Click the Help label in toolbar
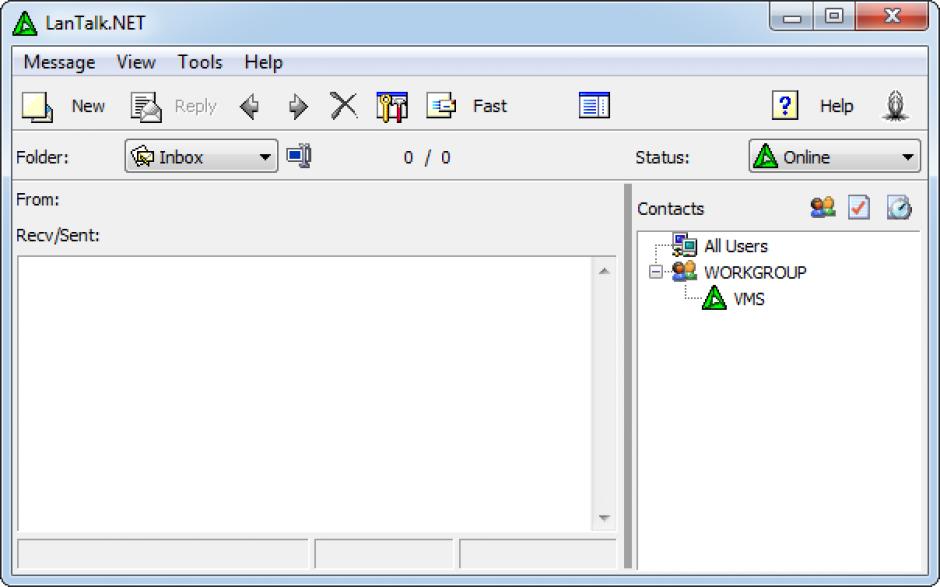 coord(836,106)
